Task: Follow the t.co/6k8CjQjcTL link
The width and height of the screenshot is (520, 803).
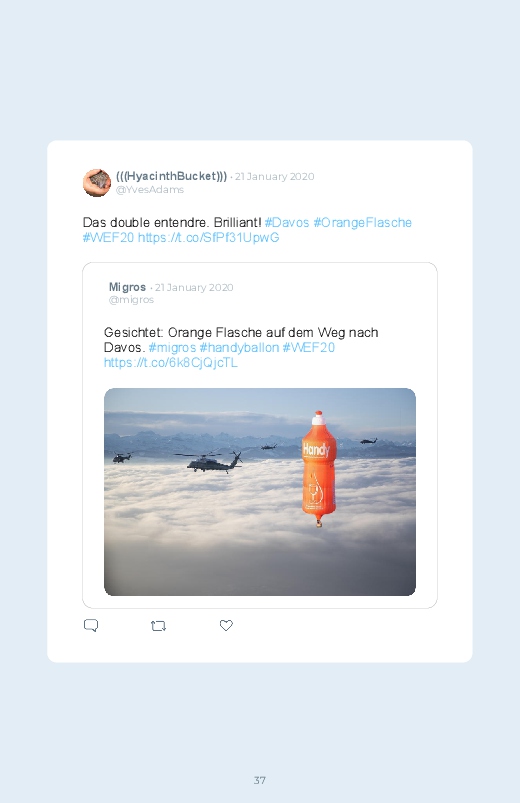Action: [171, 363]
